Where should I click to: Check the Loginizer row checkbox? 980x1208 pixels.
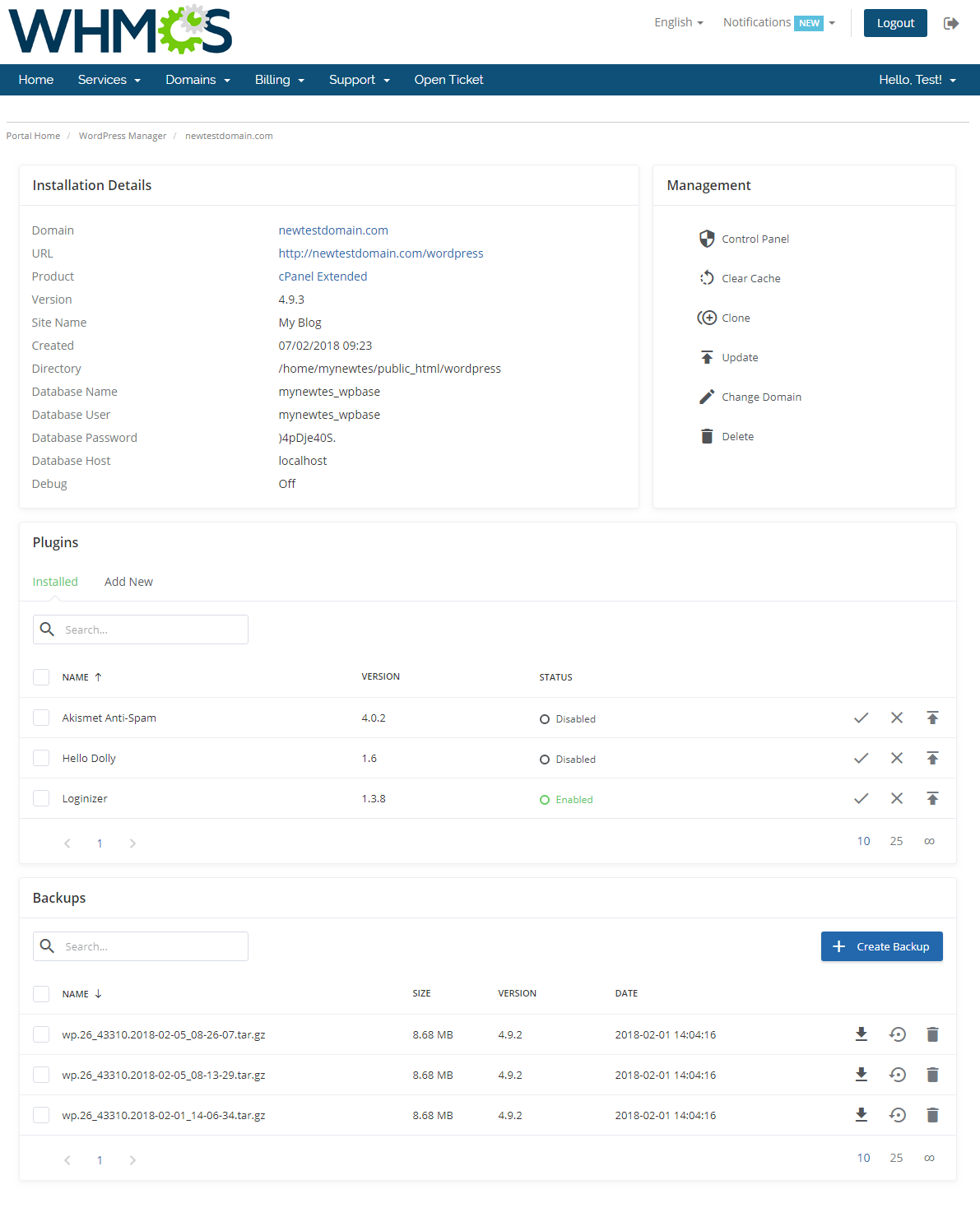(x=41, y=798)
